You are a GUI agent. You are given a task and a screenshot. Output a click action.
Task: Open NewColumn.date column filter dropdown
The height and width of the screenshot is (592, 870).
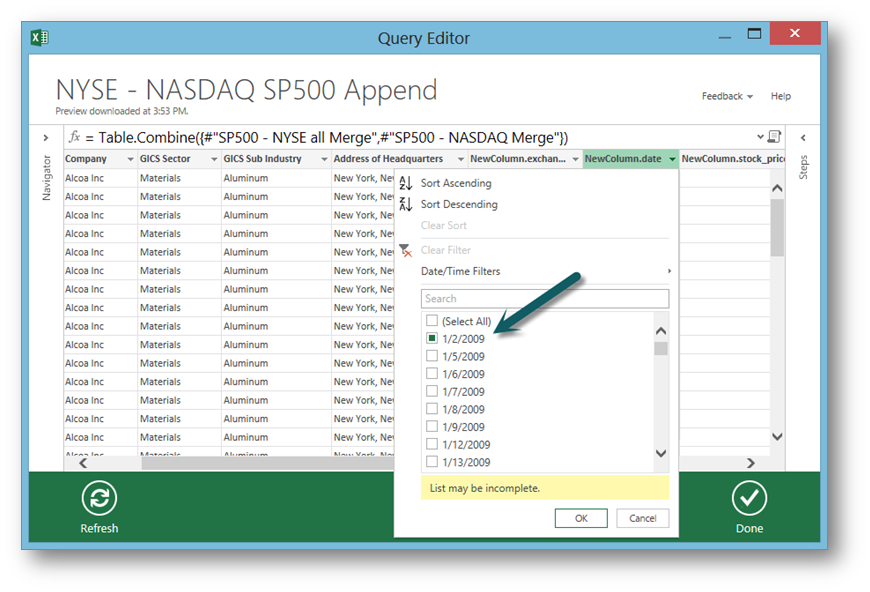pos(672,159)
